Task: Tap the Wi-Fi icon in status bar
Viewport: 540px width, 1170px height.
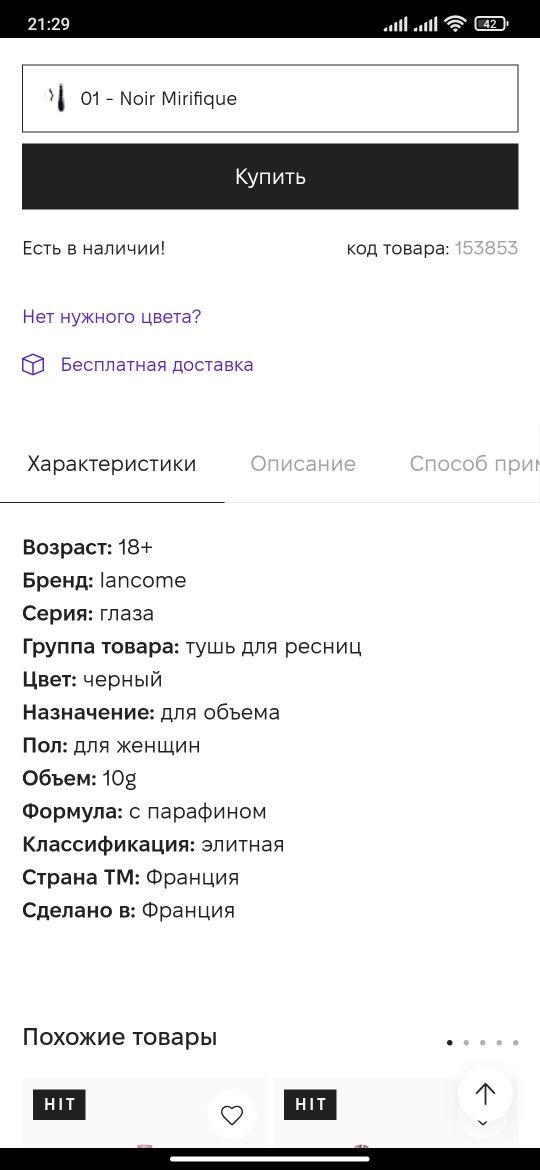Action: pos(455,23)
